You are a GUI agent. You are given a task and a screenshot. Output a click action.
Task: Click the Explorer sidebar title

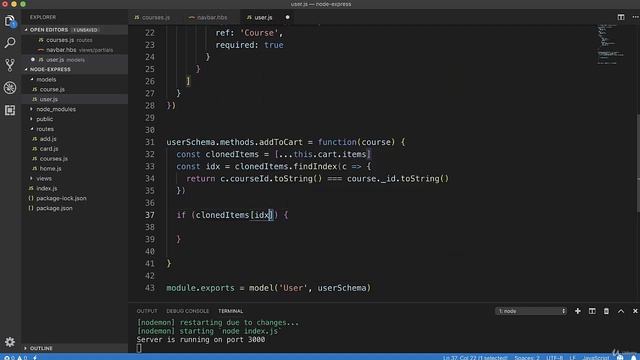[43, 17]
